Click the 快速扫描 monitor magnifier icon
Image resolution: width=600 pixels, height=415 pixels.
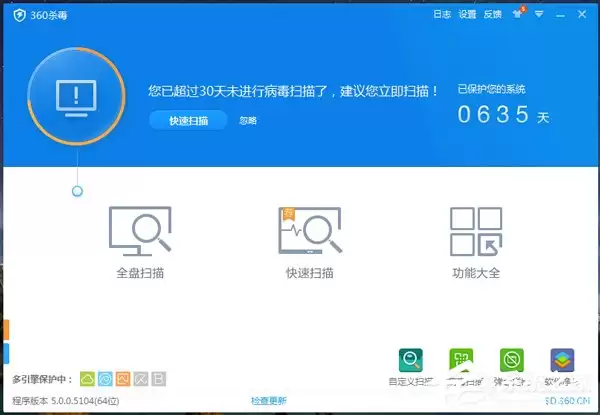[308, 231]
